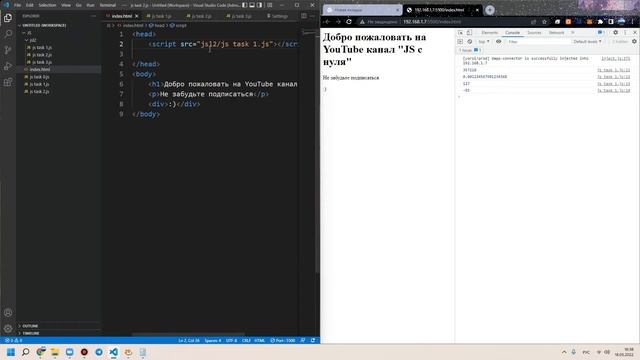The image size is (640, 360).
Task: Open the Accounts menu in the activity bar
Action: tap(8, 313)
